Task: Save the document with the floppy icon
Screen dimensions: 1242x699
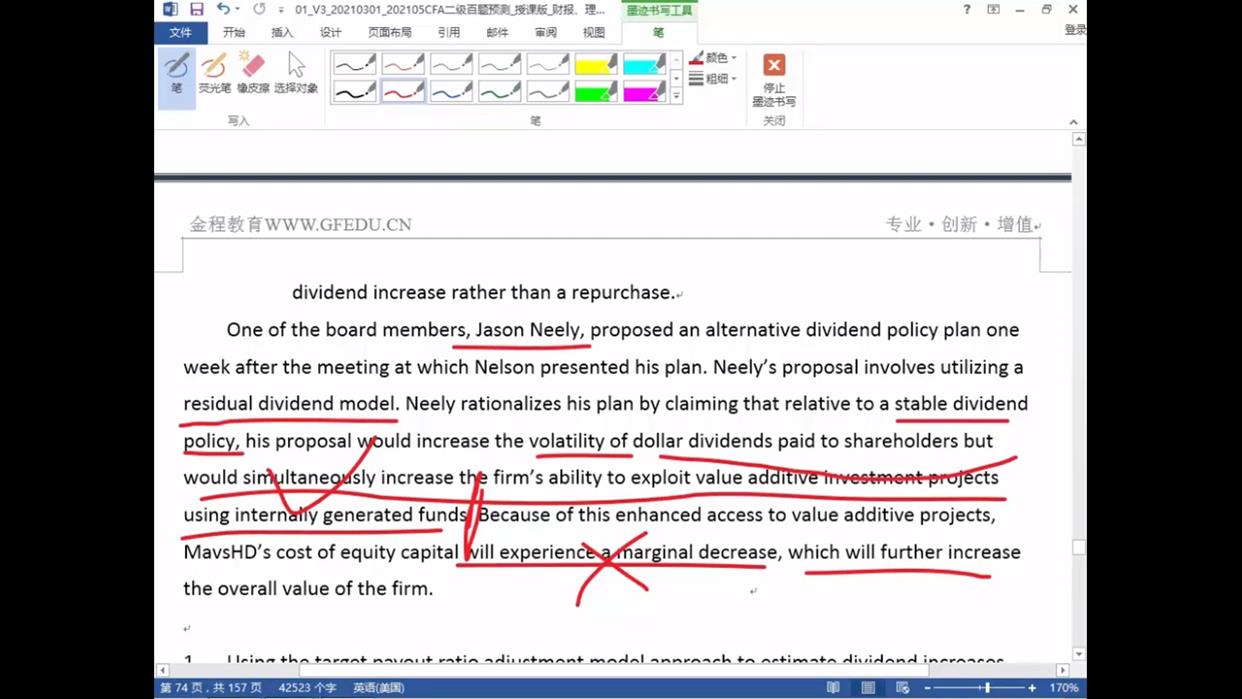Action: 197,9
